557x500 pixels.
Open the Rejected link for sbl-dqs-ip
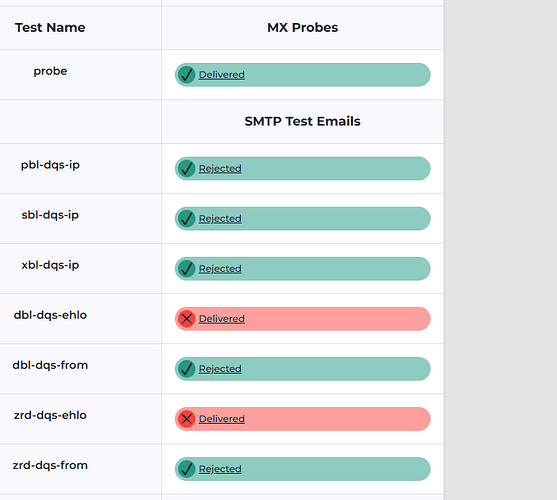tap(220, 218)
